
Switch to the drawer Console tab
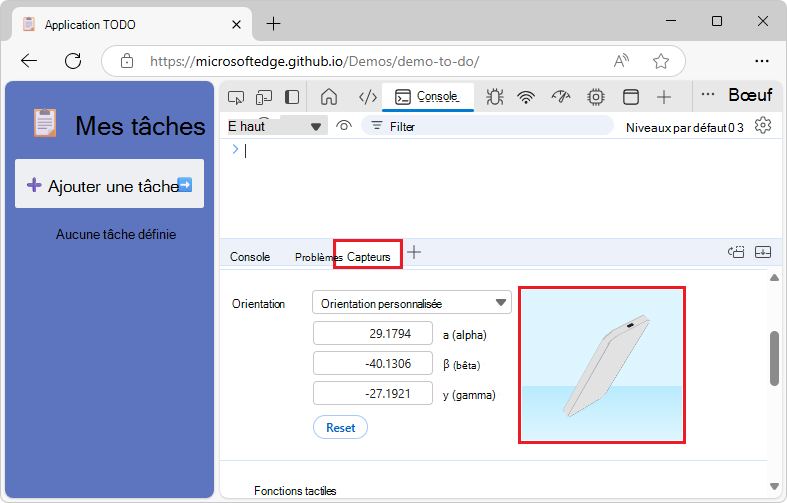[x=250, y=257]
